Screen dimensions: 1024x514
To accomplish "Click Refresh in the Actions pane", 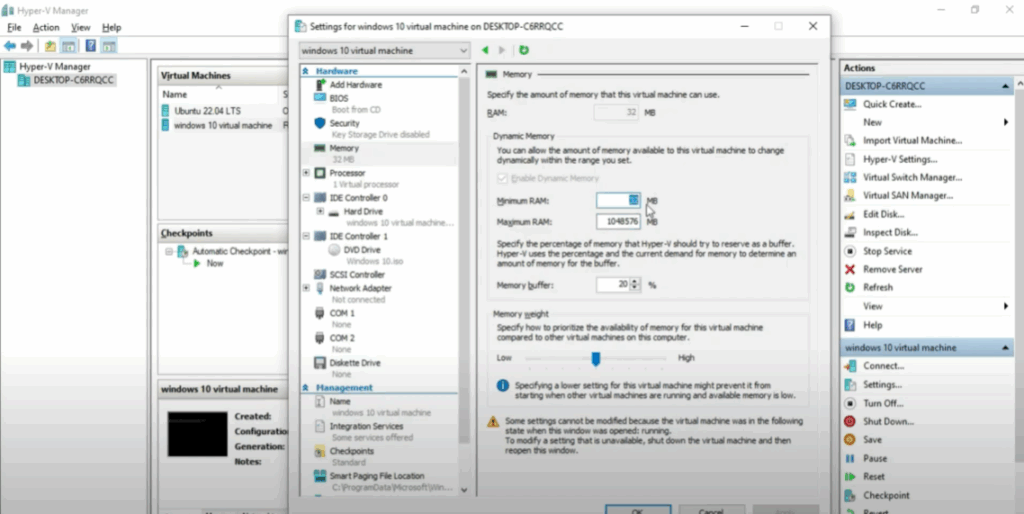I will (878, 287).
